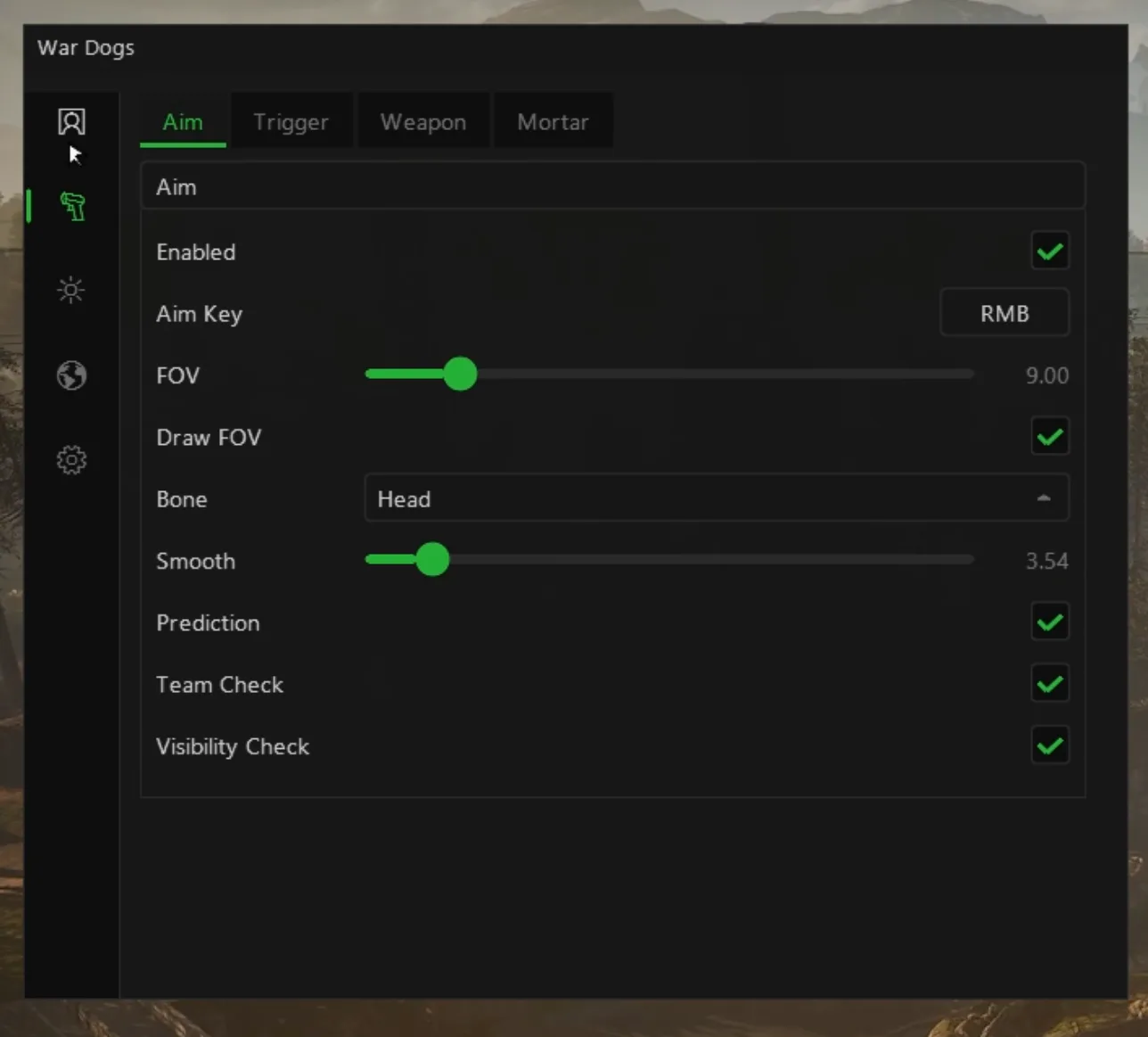
Task: Open the gear settings sidebar section
Action: pos(71,460)
